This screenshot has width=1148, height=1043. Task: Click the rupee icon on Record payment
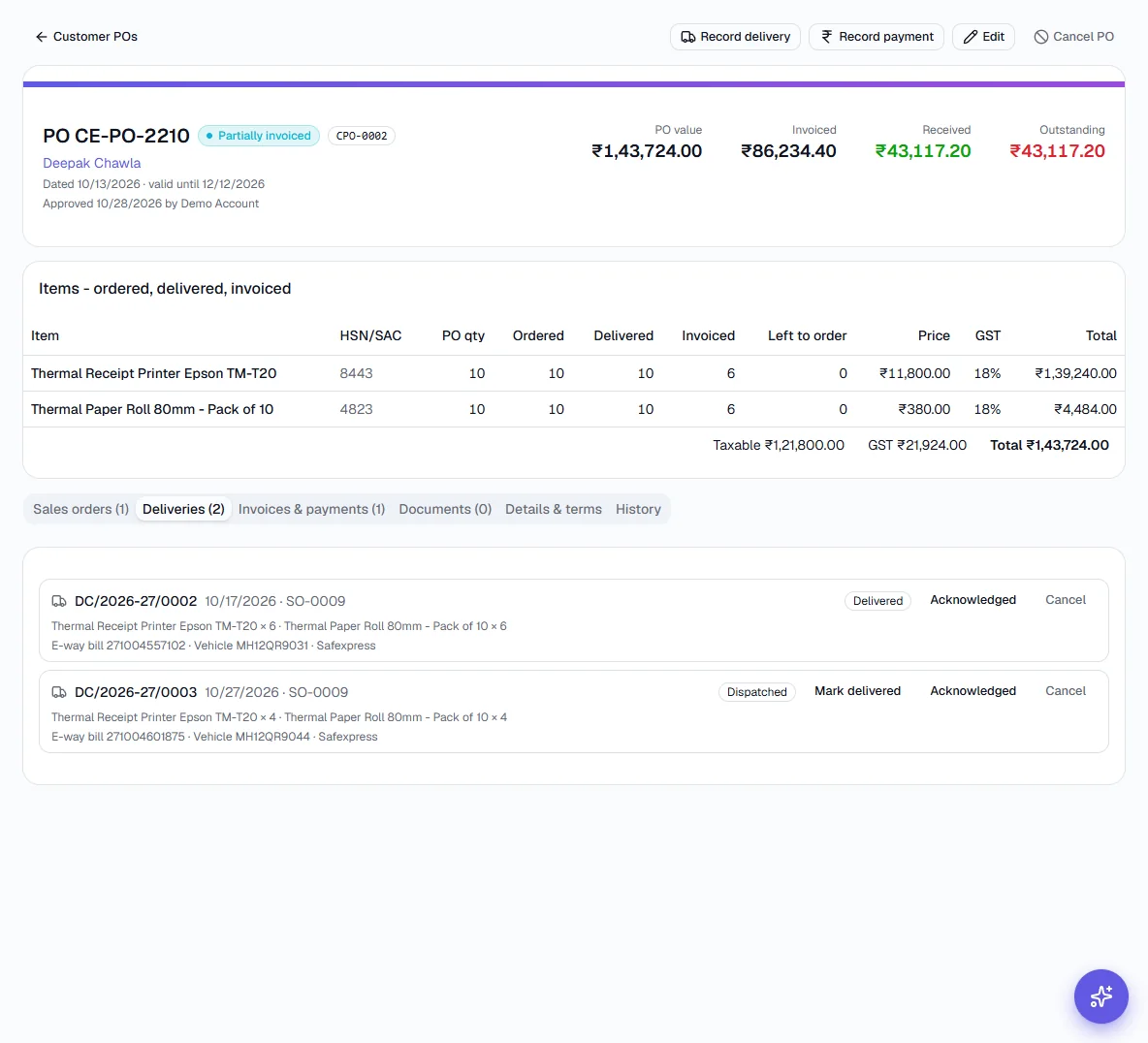coord(826,37)
